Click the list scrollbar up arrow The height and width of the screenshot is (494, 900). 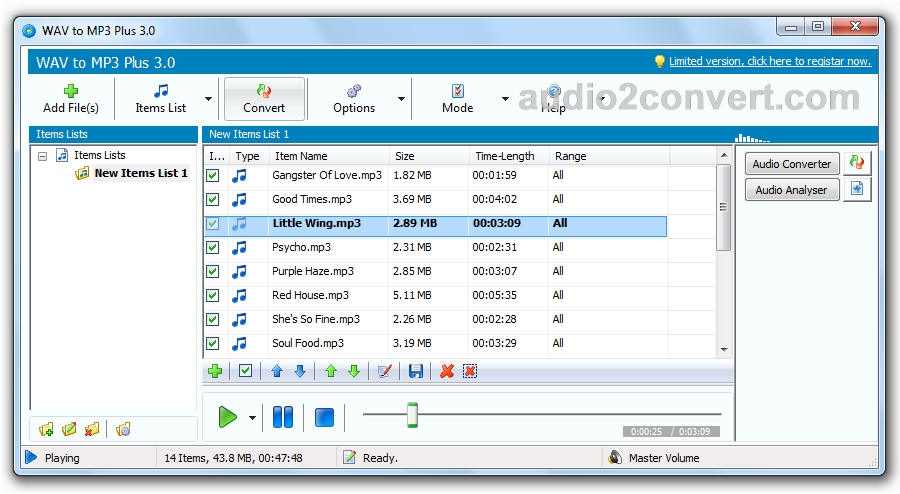(x=724, y=155)
